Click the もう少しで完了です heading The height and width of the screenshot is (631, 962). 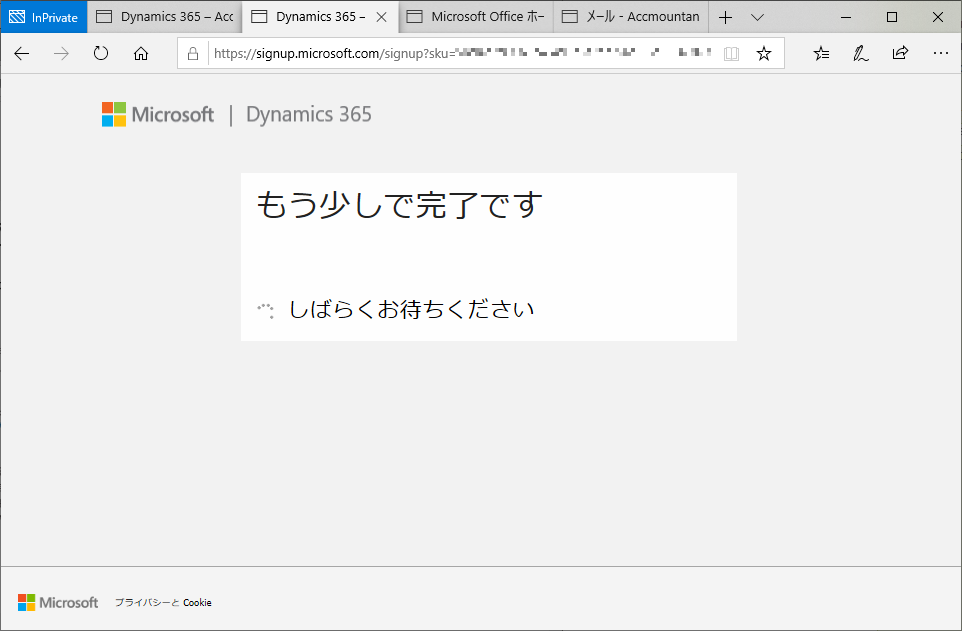399,205
